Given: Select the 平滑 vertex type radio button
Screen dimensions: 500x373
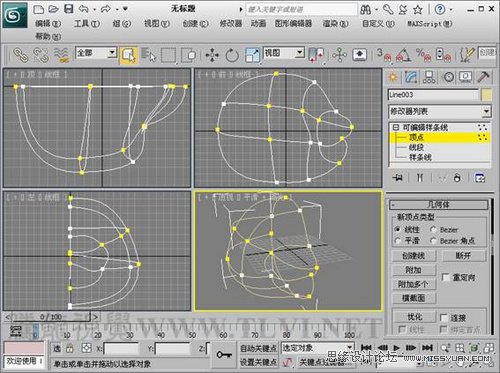Looking at the screenshot, I should click(397, 240).
